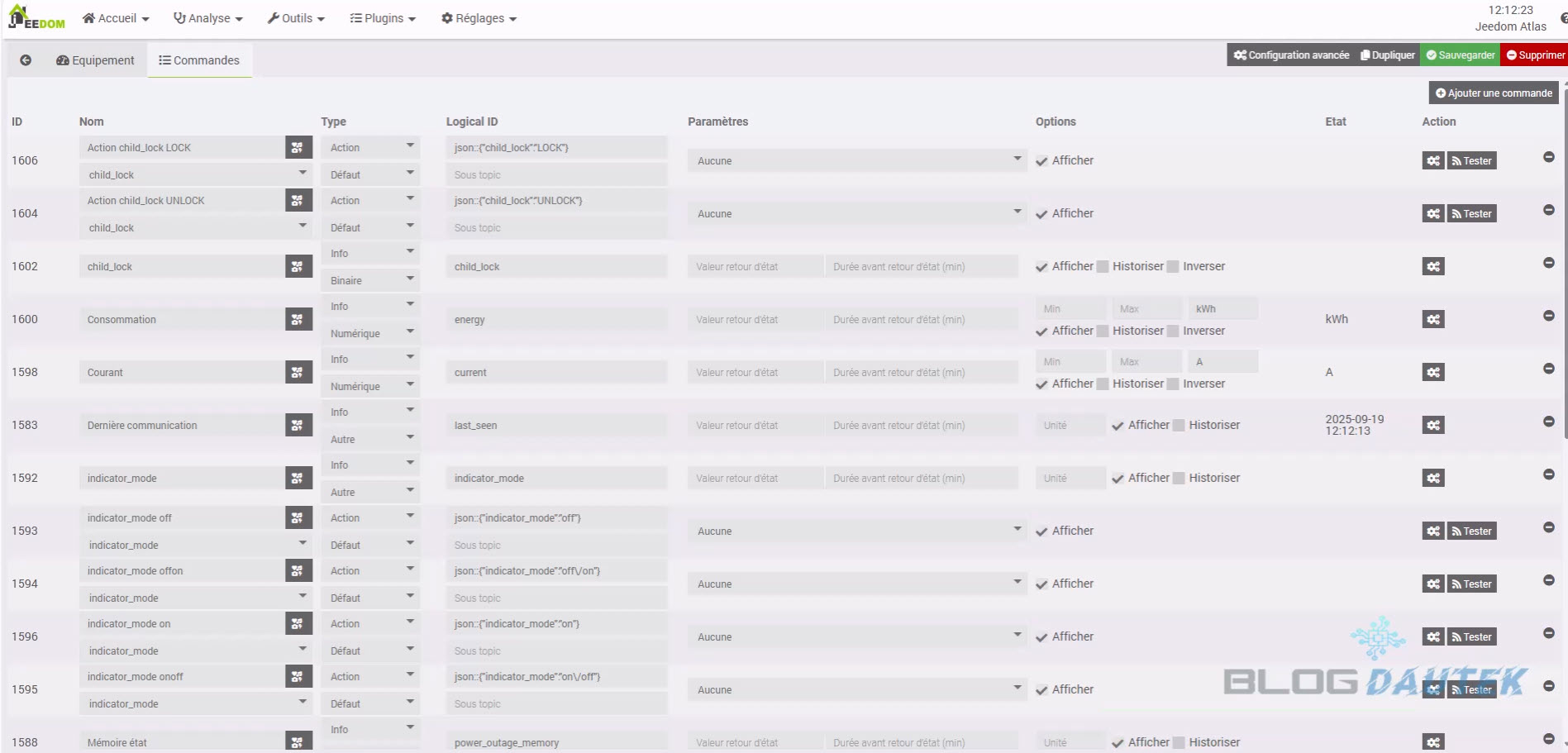The height and width of the screenshot is (753, 1568).
Task: Uncheck Afficher for Action child_lock LOCK
Action: tap(1042, 161)
